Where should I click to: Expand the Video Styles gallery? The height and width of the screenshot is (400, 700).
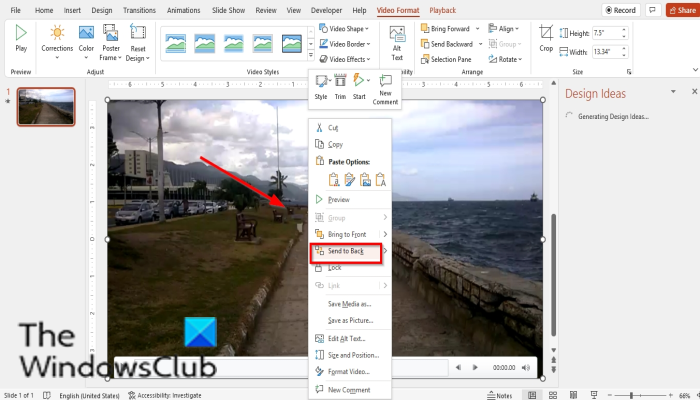coord(311,56)
